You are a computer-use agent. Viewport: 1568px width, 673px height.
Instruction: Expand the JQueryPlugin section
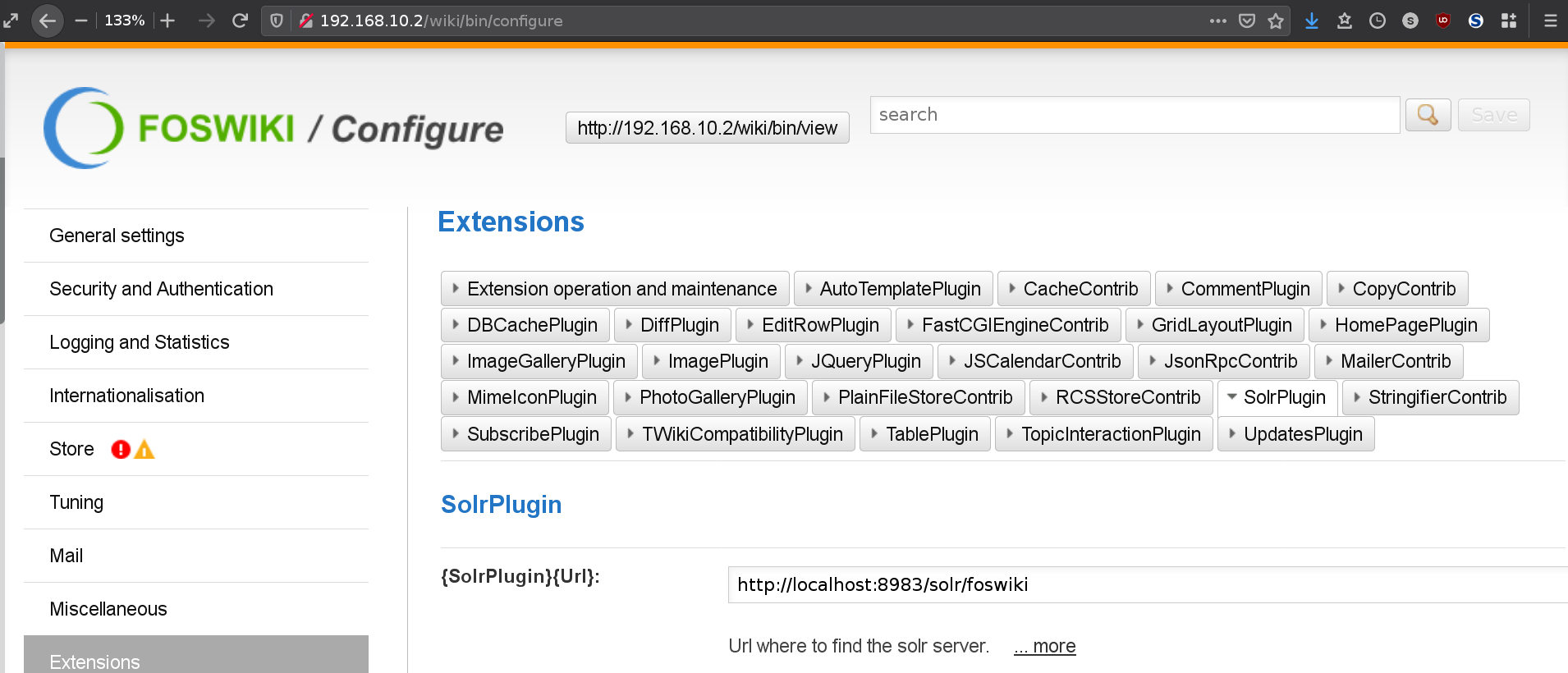pyautogui.click(x=859, y=361)
